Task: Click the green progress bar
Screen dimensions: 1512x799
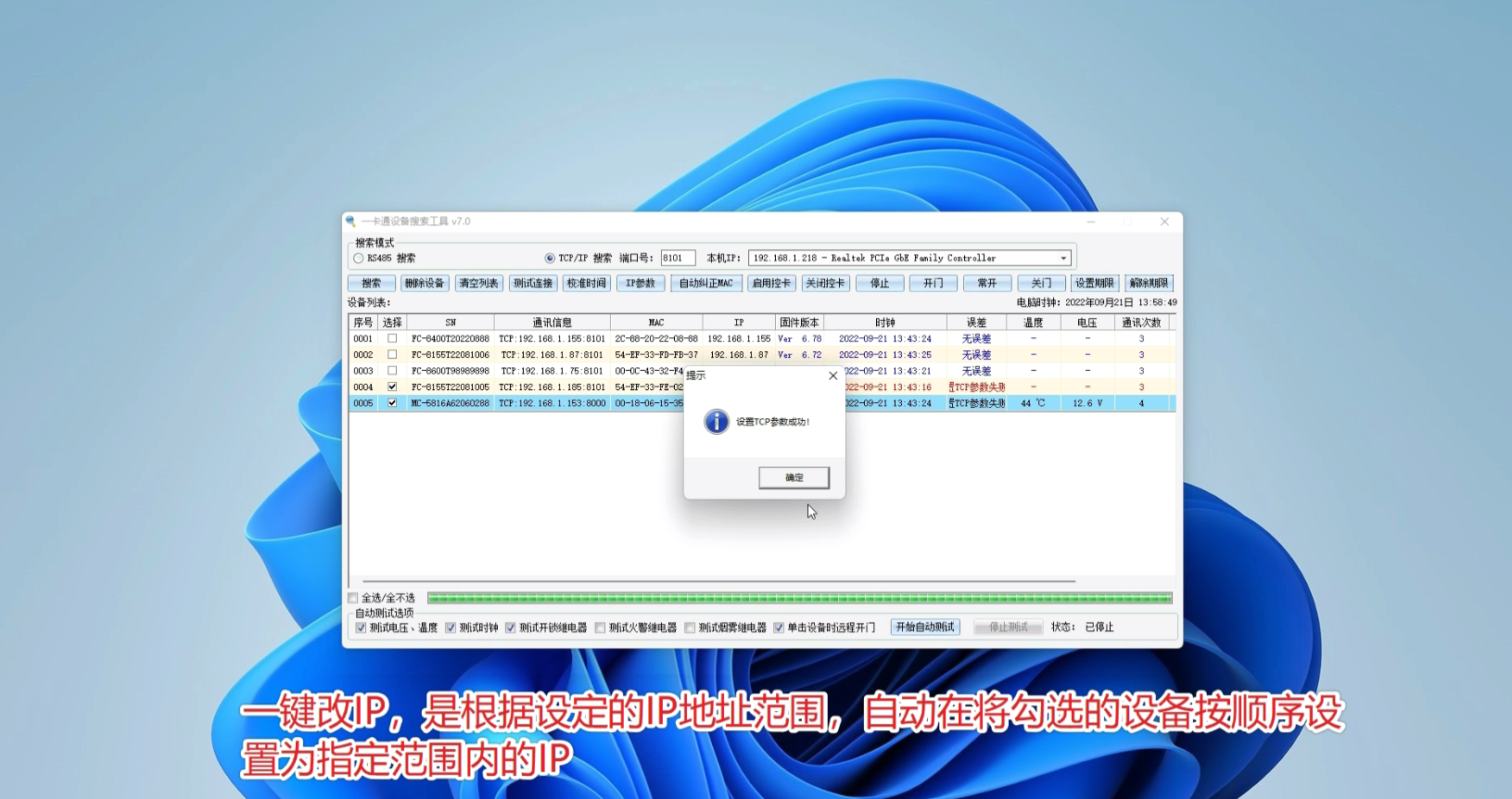Action: pos(799,598)
